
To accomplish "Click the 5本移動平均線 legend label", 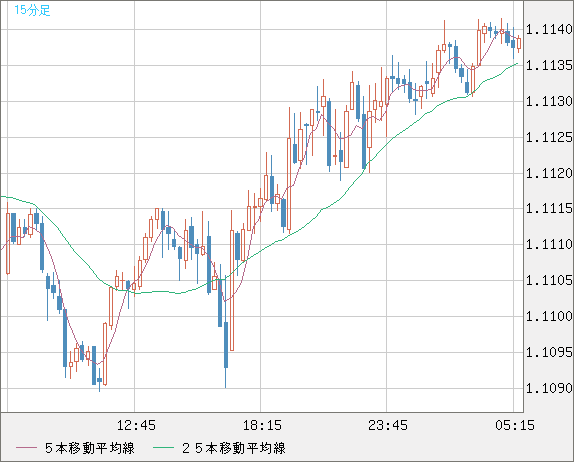I will tap(90, 448).
